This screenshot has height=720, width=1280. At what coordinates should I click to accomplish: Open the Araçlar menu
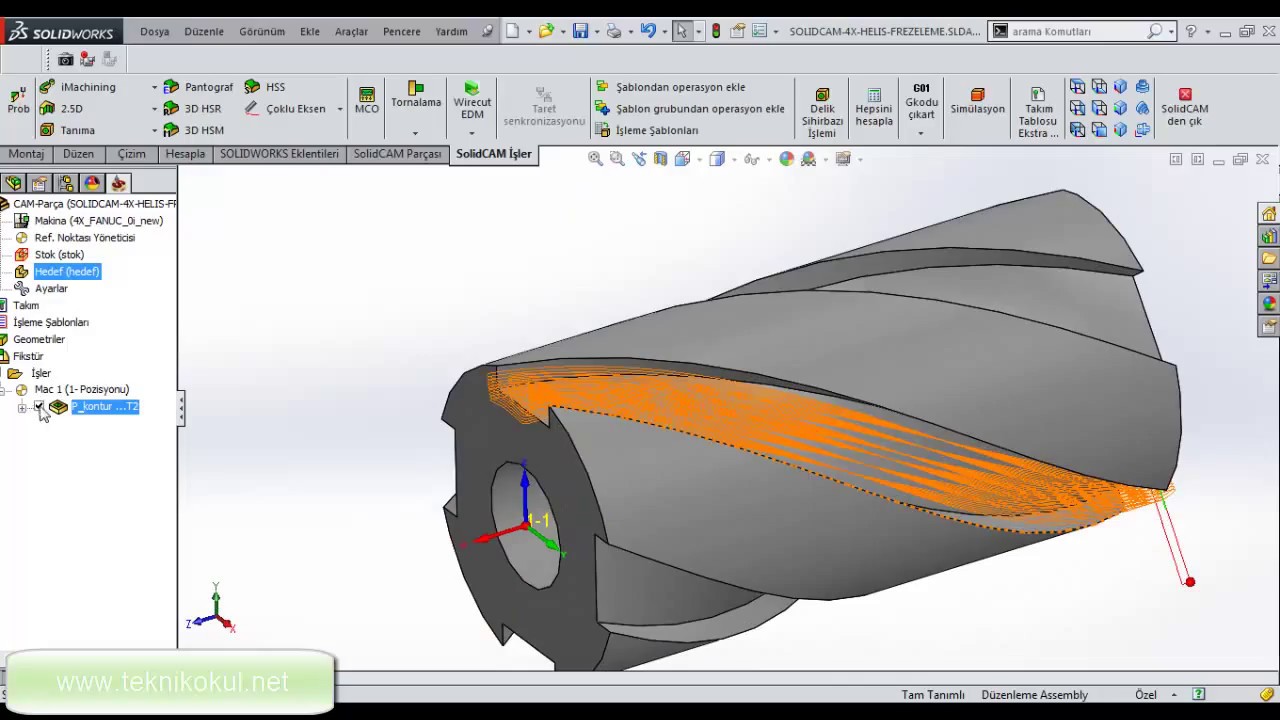click(x=351, y=31)
